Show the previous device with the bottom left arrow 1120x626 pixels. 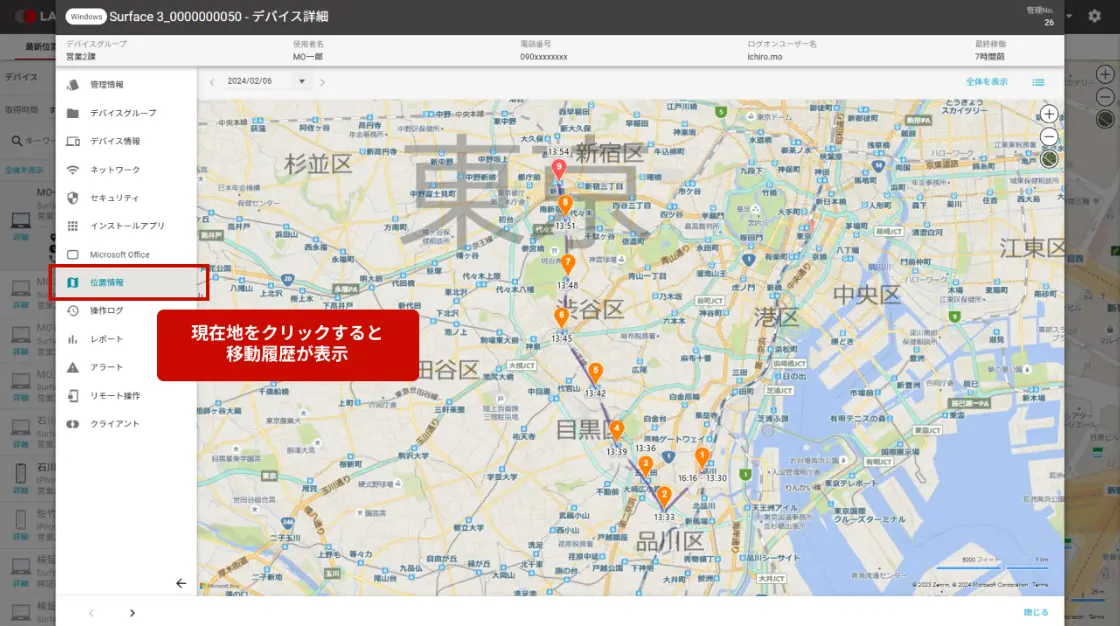coord(91,612)
